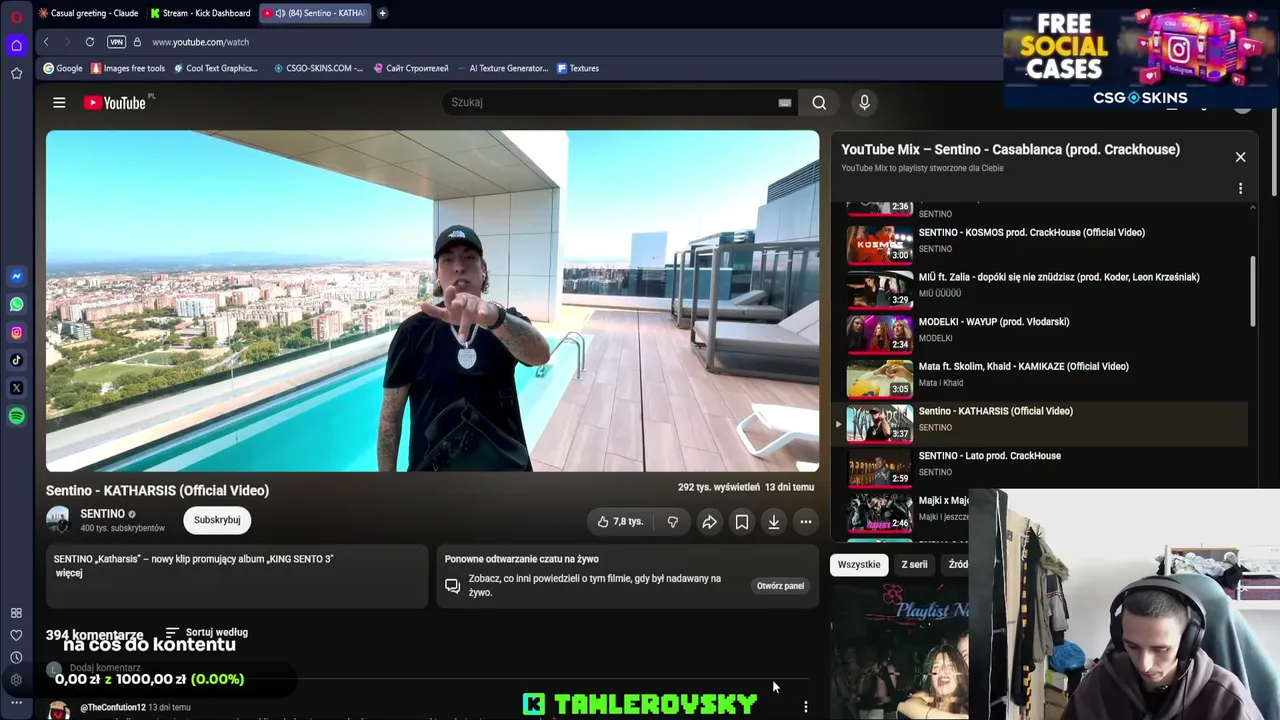
Task: Switch to Stream - Kick Dashboard tab
Action: point(201,13)
